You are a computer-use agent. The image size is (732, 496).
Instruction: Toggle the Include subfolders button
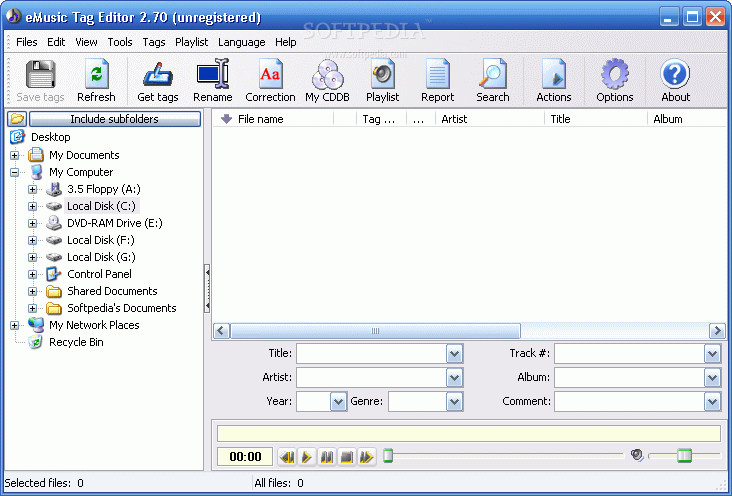115,119
